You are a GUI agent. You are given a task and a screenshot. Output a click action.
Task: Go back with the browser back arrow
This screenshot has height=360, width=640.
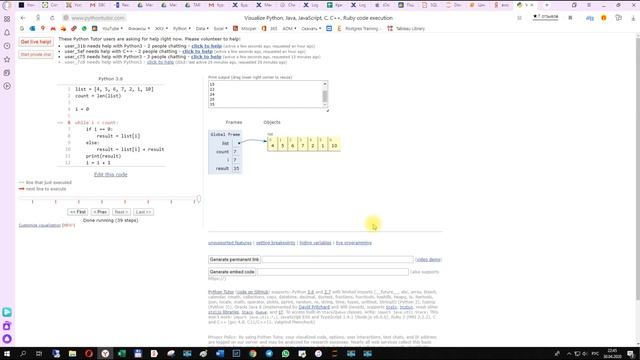[x=23, y=18]
